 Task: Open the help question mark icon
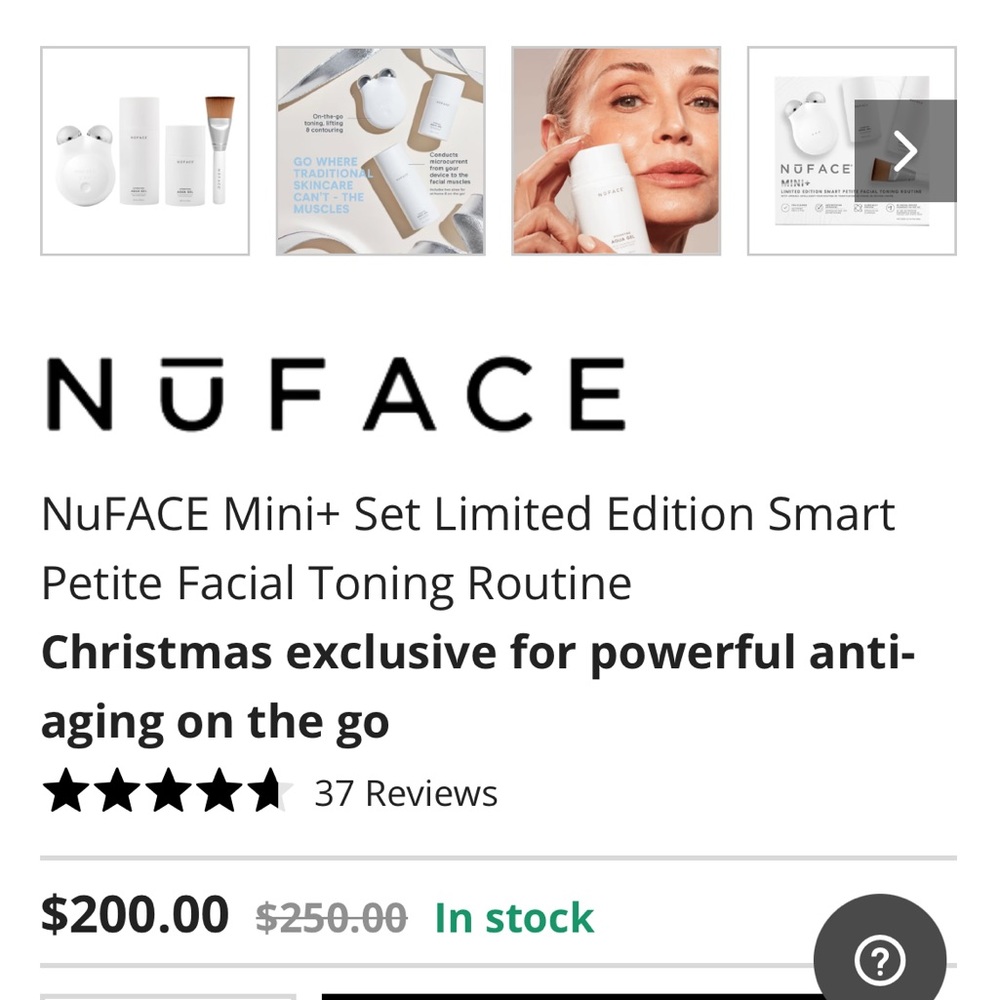click(x=879, y=958)
